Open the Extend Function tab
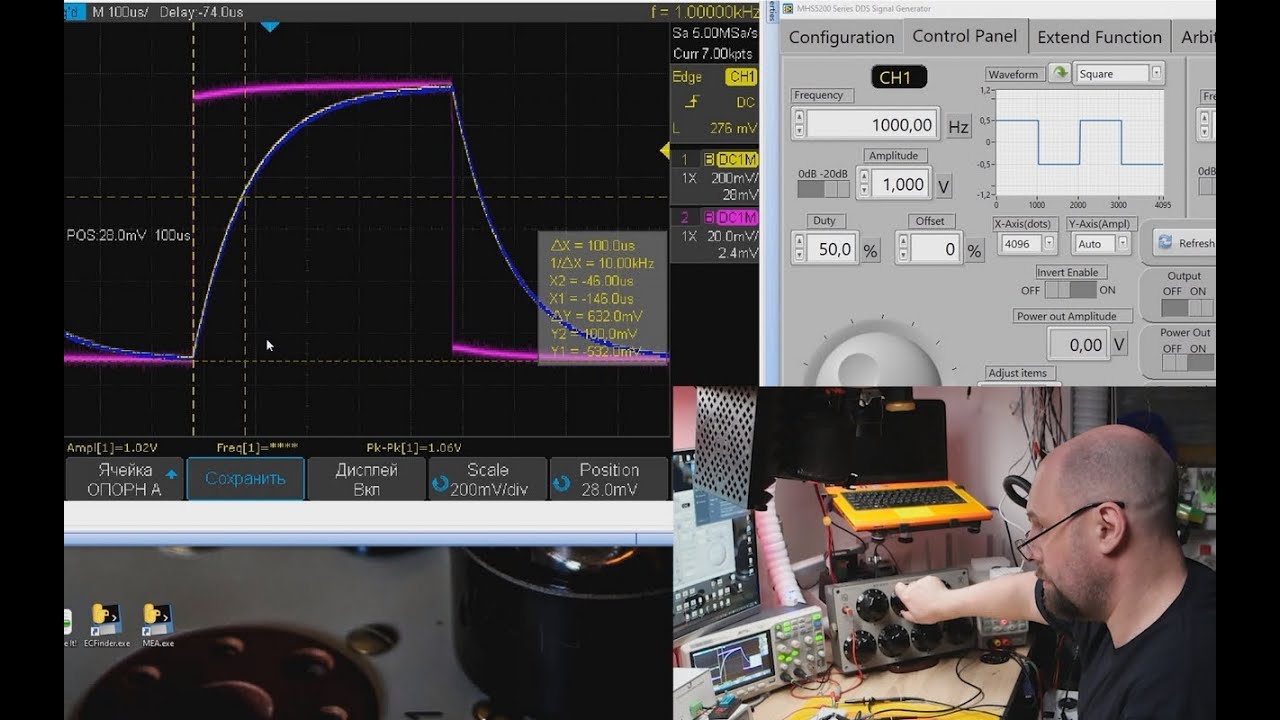 pos(1099,37)
